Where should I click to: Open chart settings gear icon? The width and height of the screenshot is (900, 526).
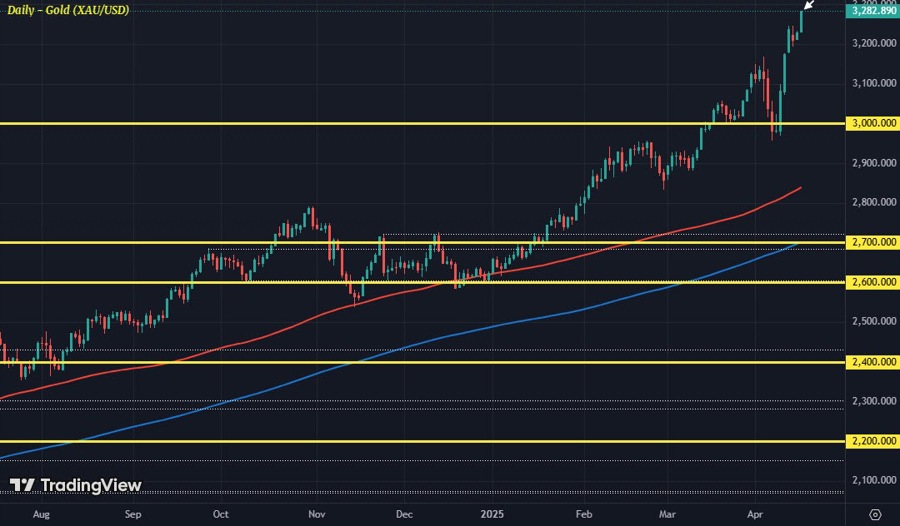point(875,514)
